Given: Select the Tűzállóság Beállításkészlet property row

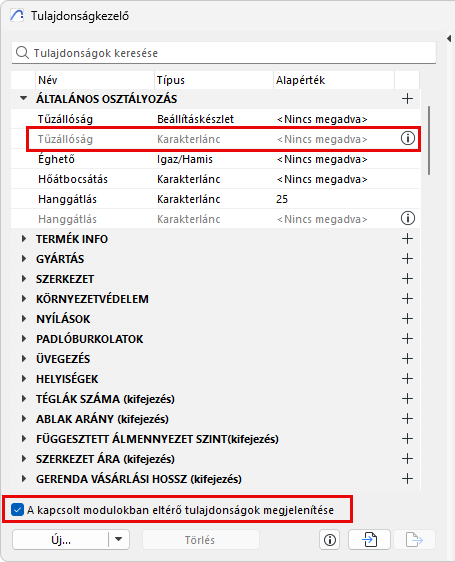Looking at the screenshot, I should (x=215, y=119).
